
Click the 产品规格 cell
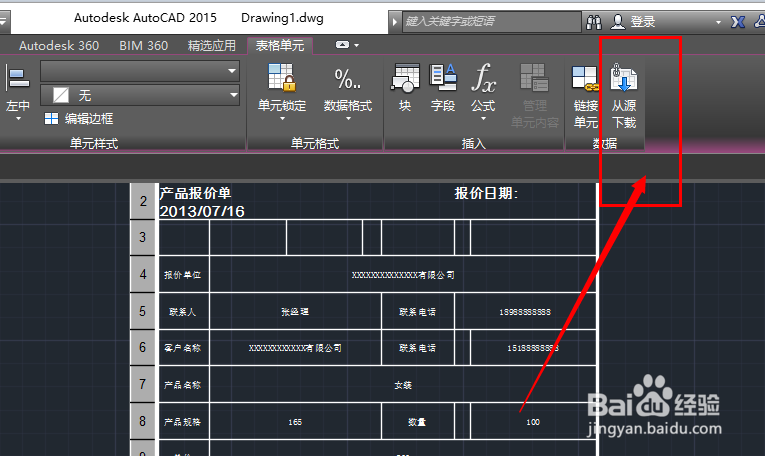(182, 422)
